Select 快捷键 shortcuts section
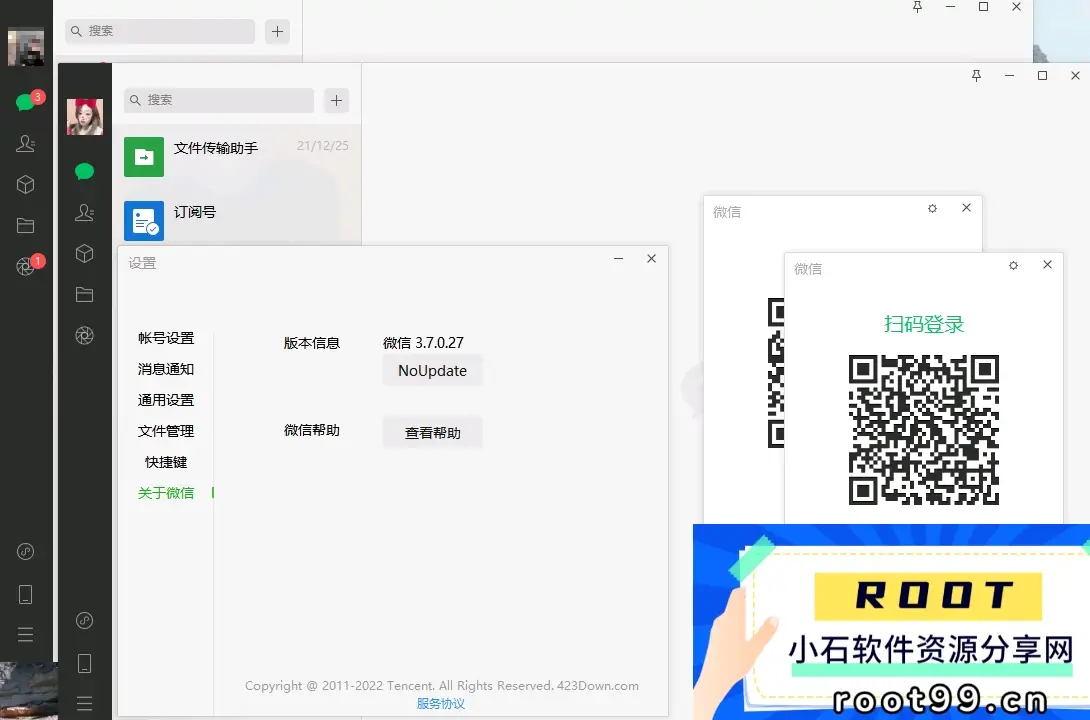Screen dimensions: 1090x720 166,462
